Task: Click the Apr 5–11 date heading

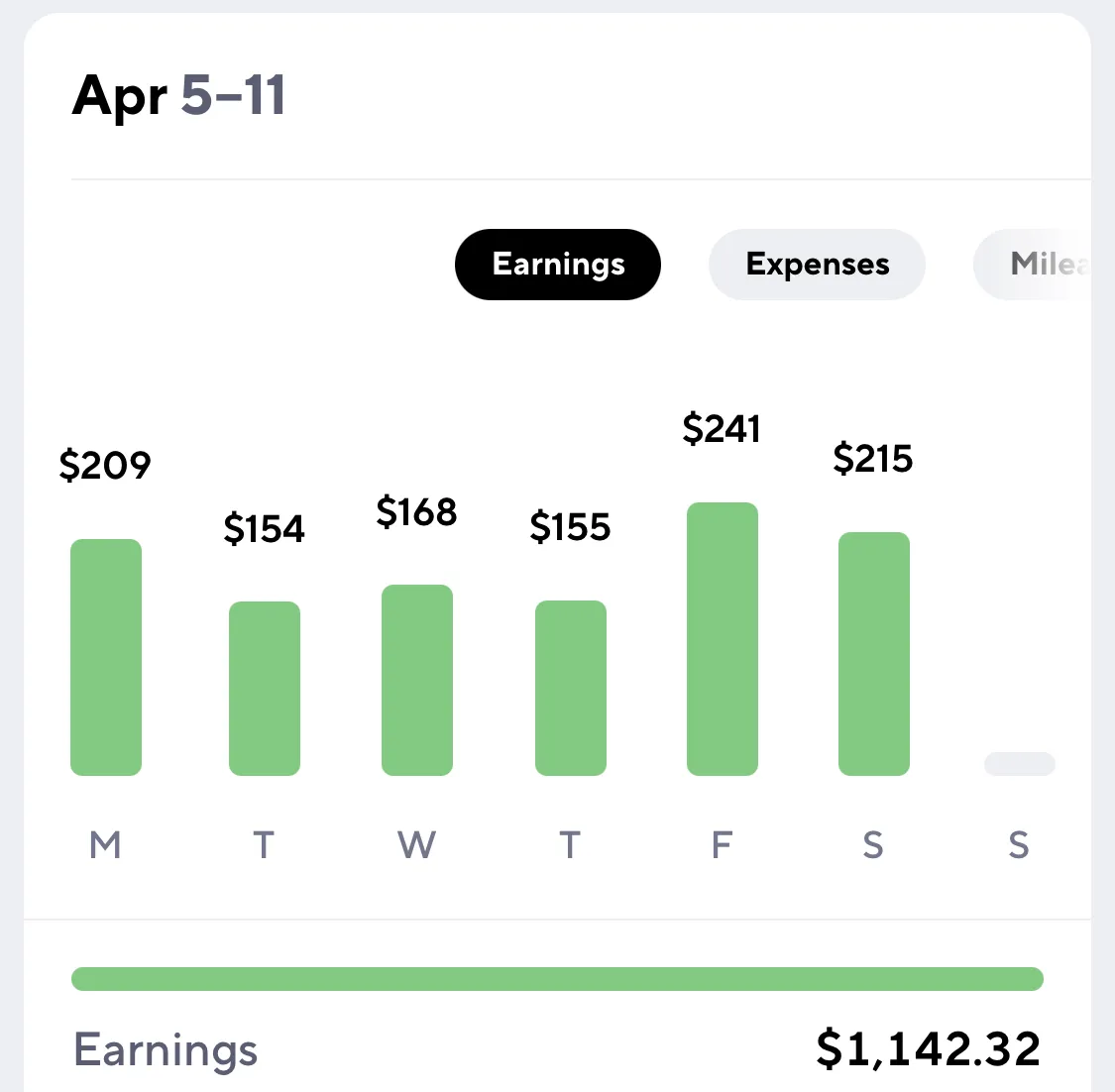Action: point(178,95)
